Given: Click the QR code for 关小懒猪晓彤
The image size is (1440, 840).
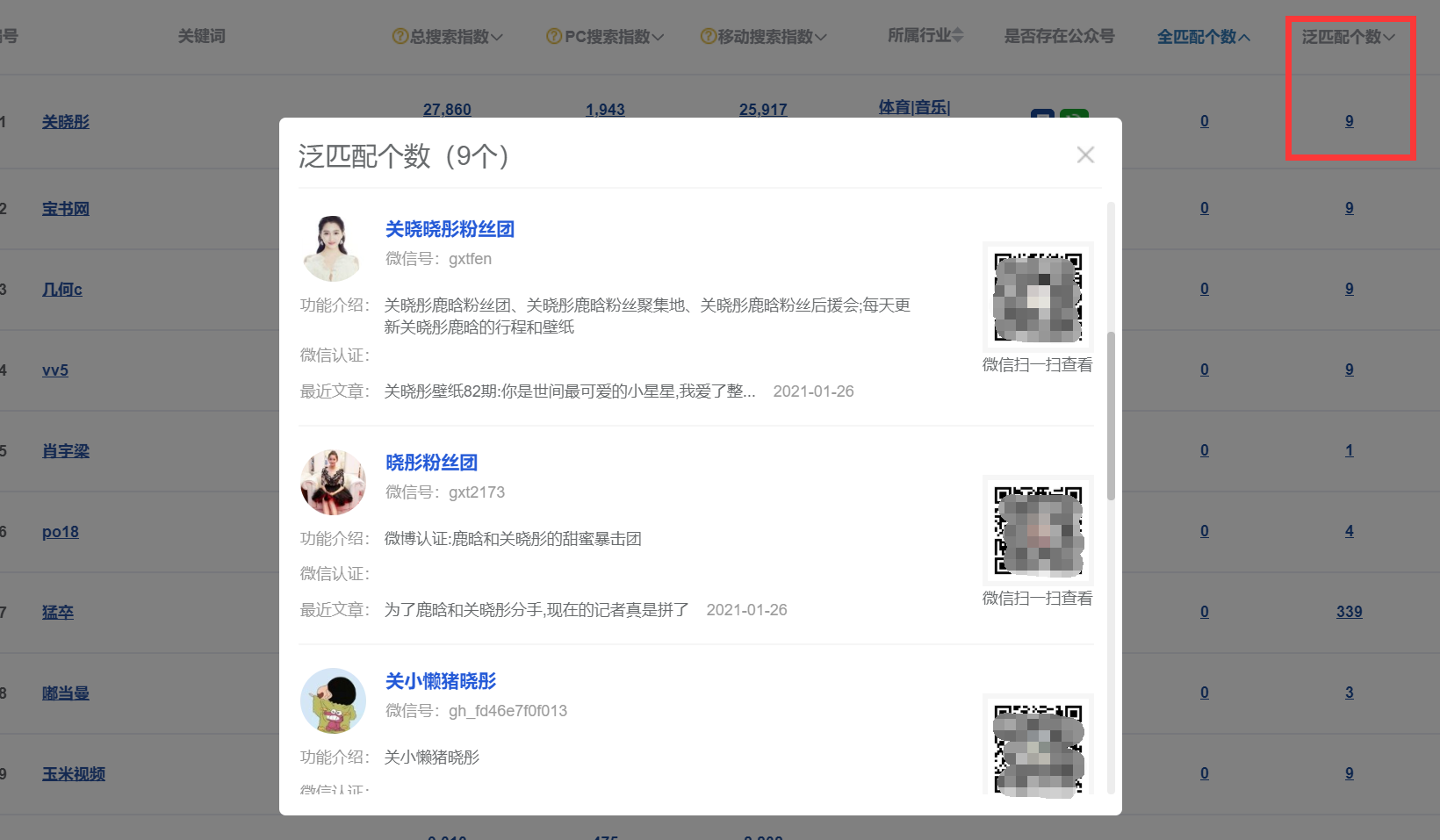Looking at the screenshot, I should click(x=1037, y=747).
